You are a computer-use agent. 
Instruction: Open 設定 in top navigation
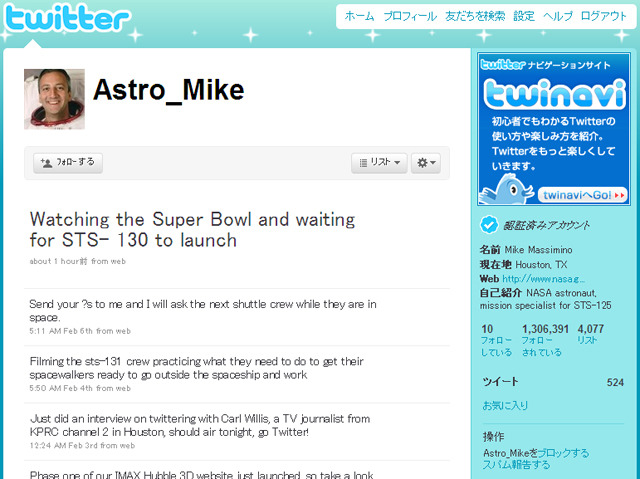pos(524,16)
